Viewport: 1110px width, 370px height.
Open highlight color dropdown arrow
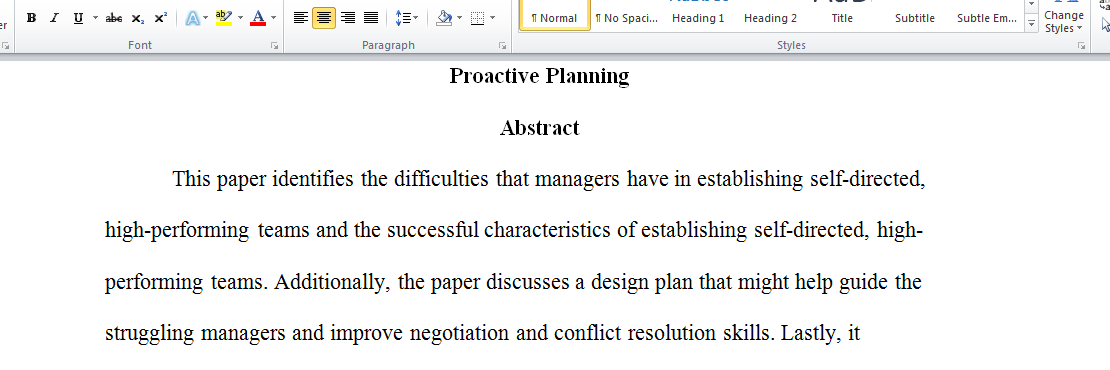click(x=240, y=18)
